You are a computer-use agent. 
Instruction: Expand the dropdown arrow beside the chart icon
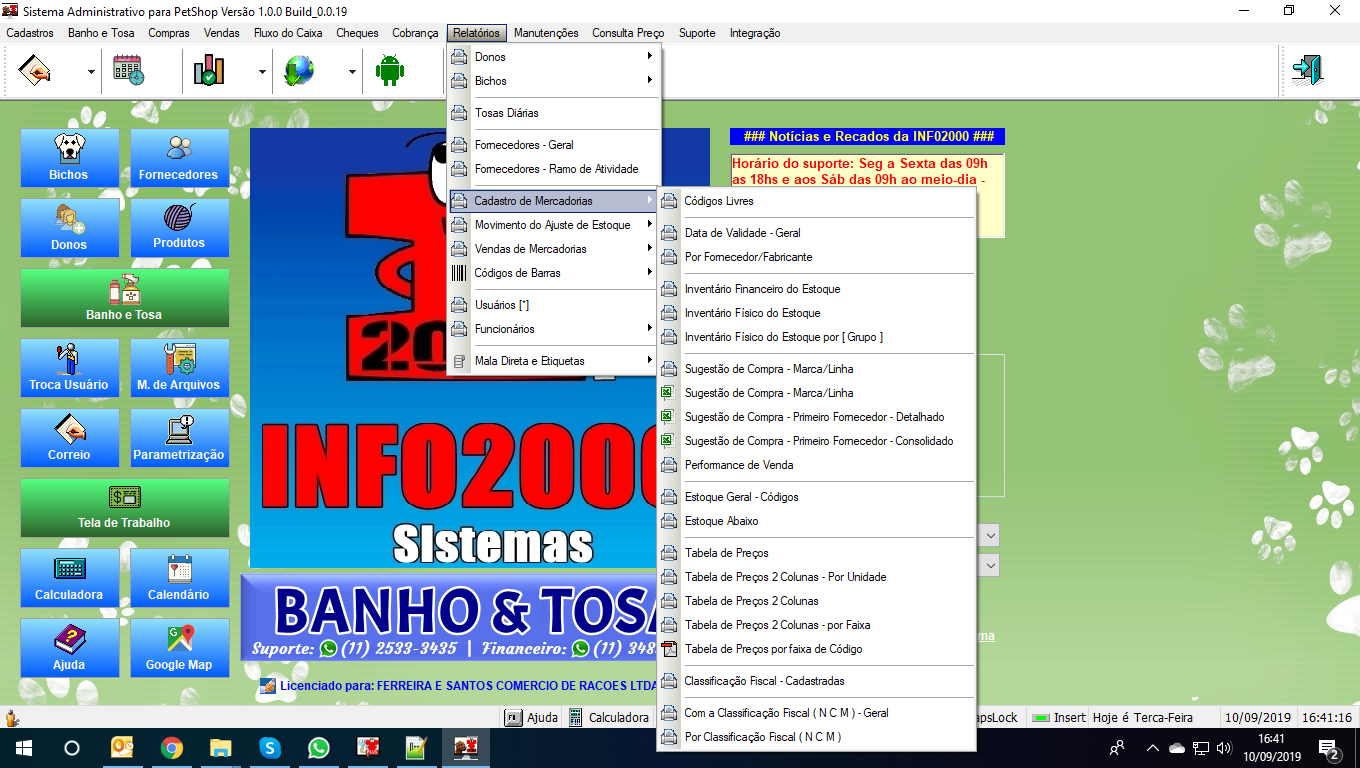(x=262, y=72)
